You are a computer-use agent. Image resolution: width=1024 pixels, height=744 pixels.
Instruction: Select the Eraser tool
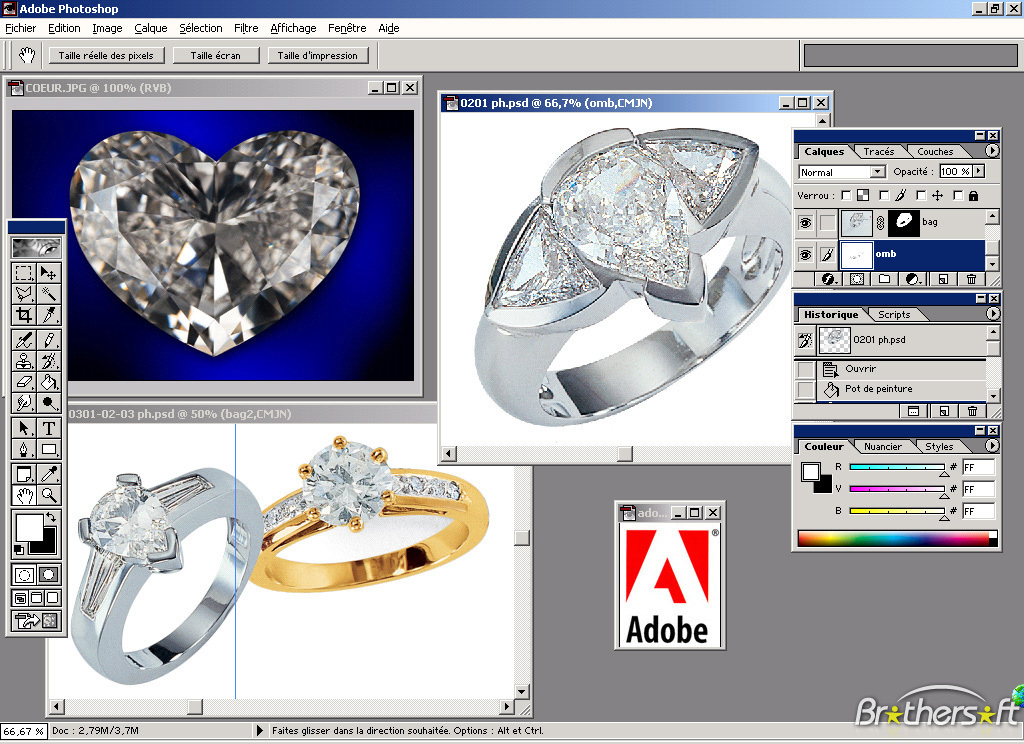tap(24, 381)
